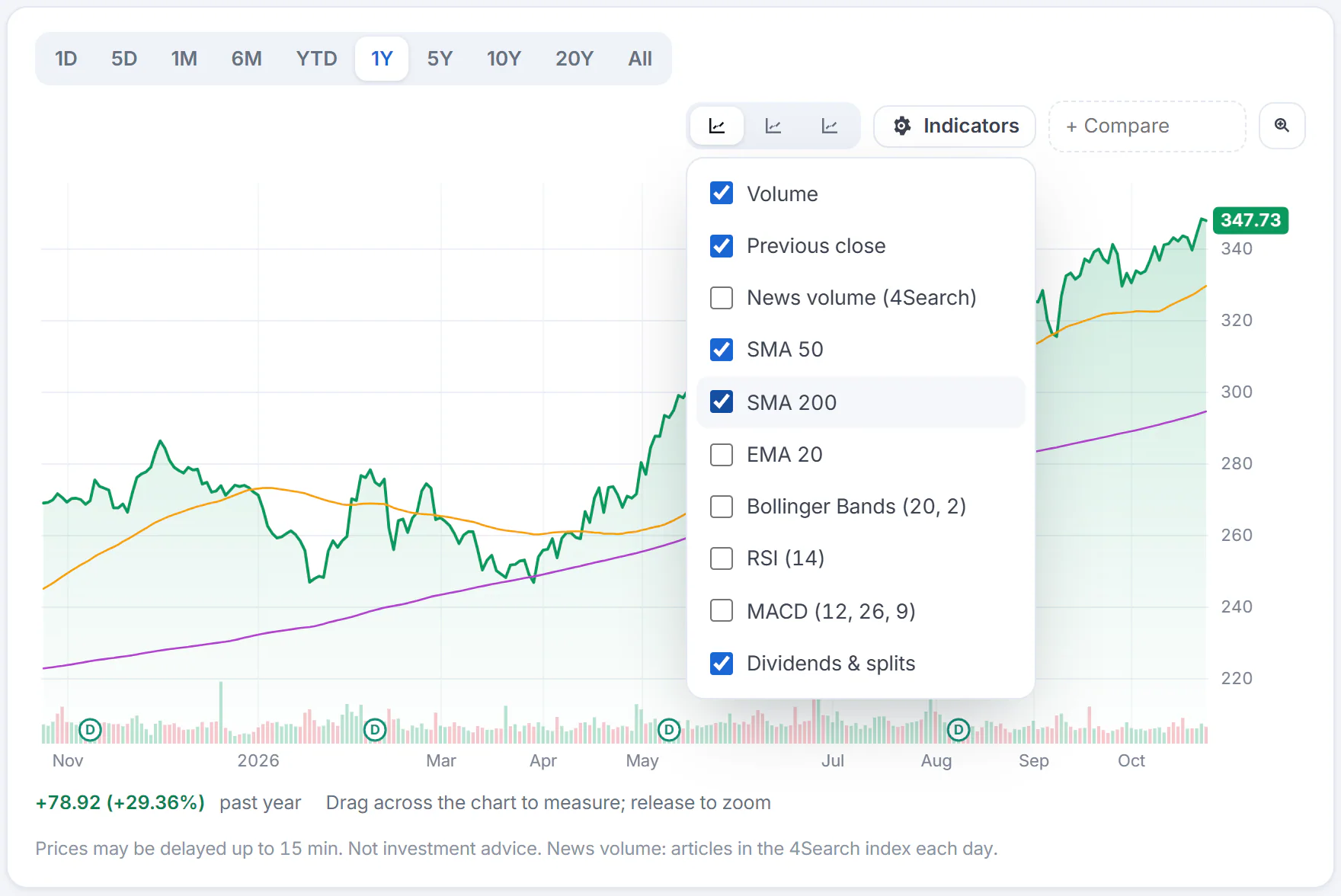The height and width of the screenshot is (896, 1341).
Task: Show year-to-date with YTD
Action: (316, 59)
